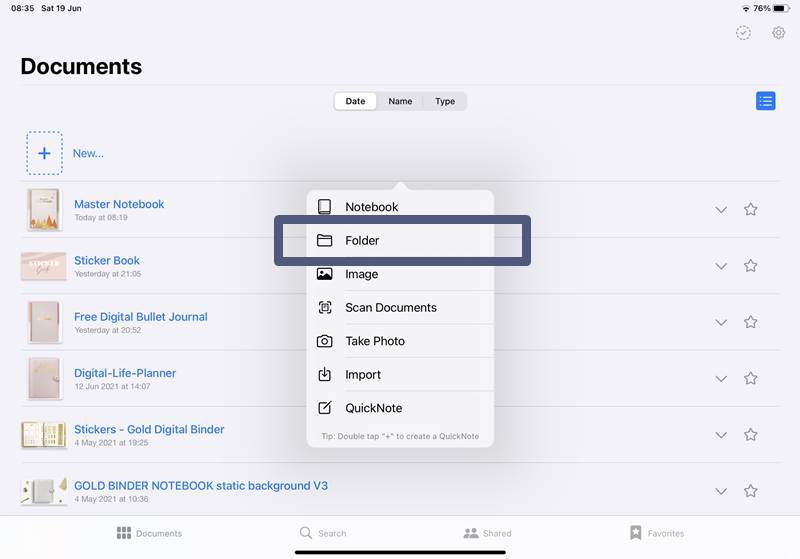Image resolution: width=800 pixels, height=559 pixels.
Task: Sort documents by Type
Action: pos(445,101)
